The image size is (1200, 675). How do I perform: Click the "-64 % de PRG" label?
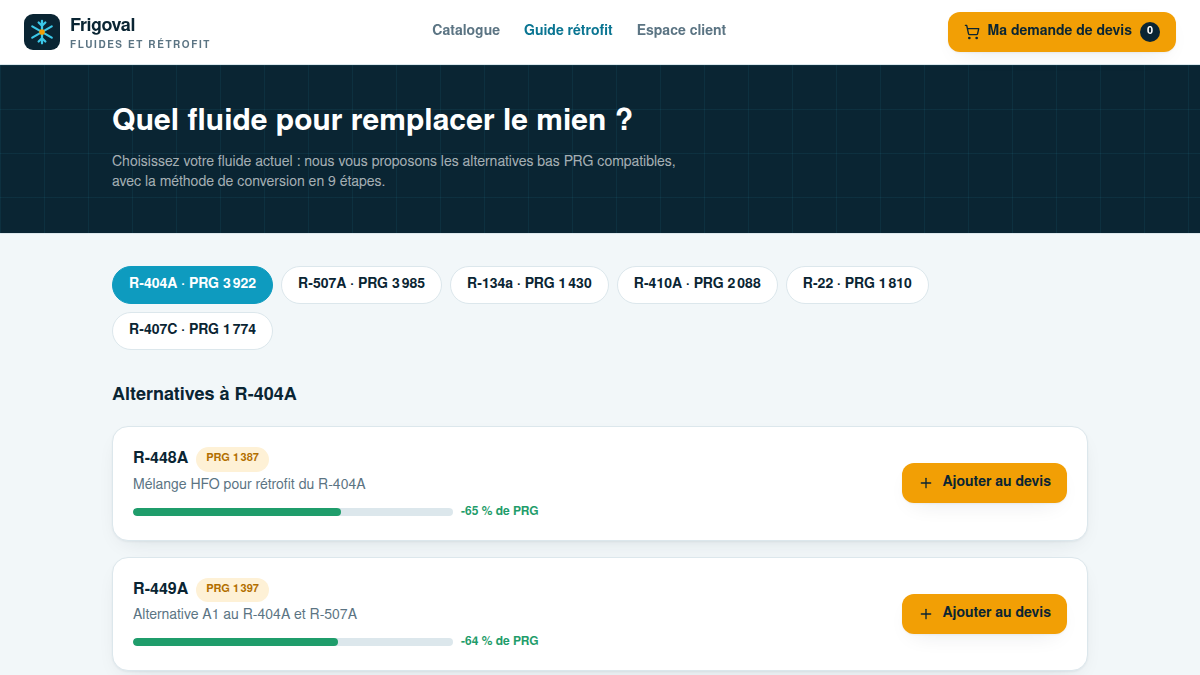(x=500, y=641)
